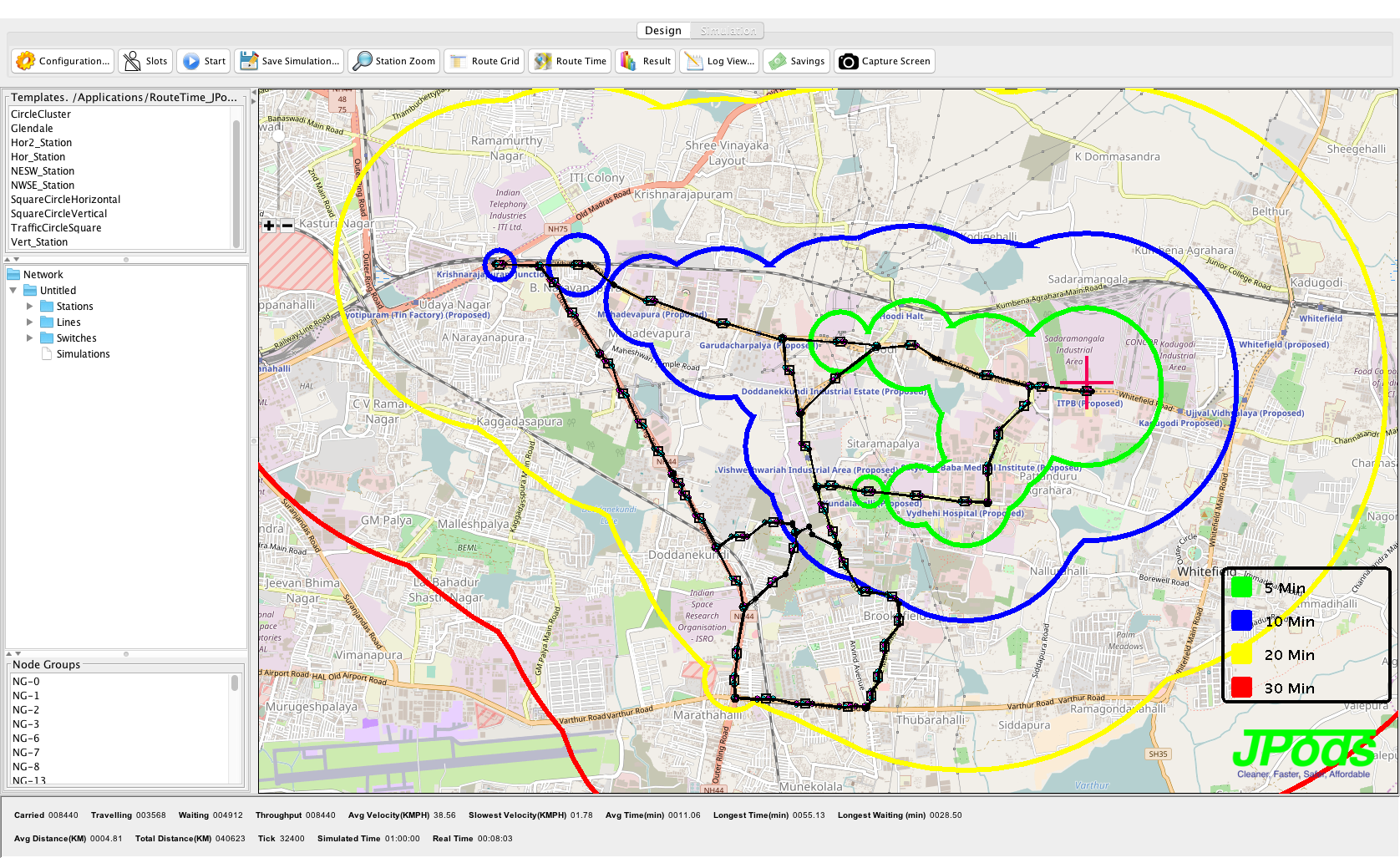Zoom in with map plus button
Image resolution: width=1400 pixels, height=858 pixels.
coord(269,226)
